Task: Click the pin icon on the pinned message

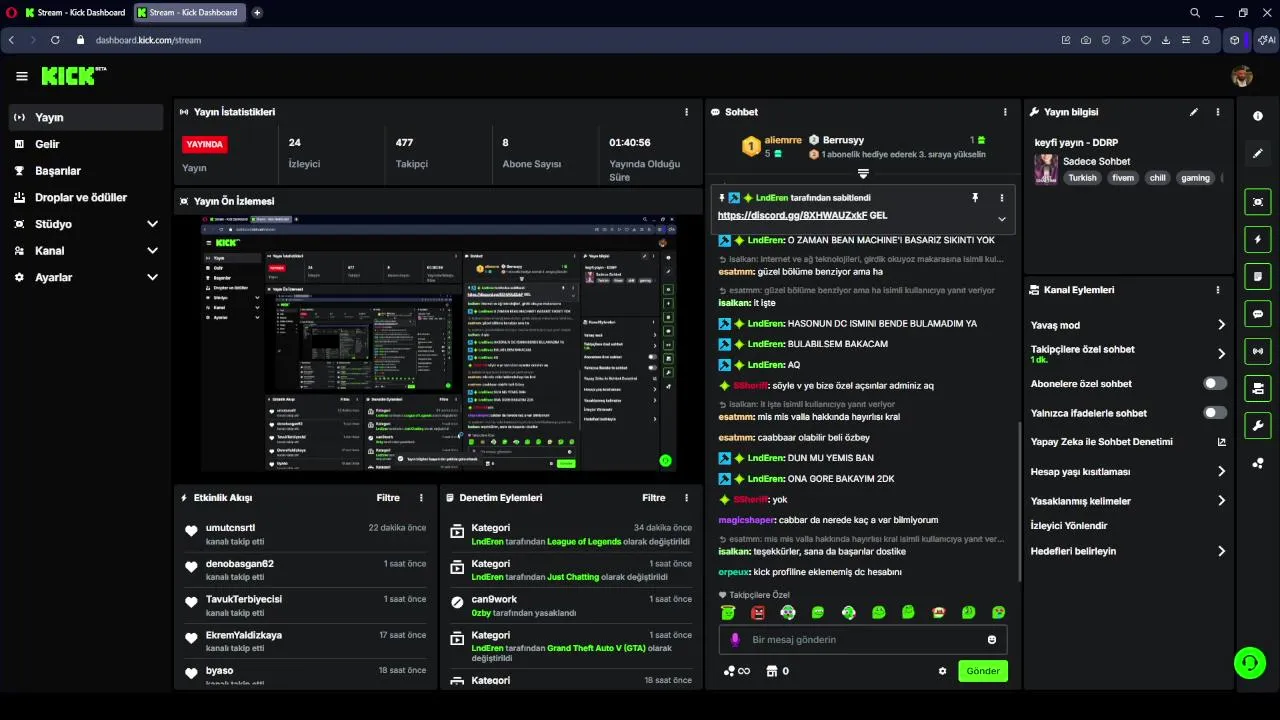Action: (x=975, y=198)
